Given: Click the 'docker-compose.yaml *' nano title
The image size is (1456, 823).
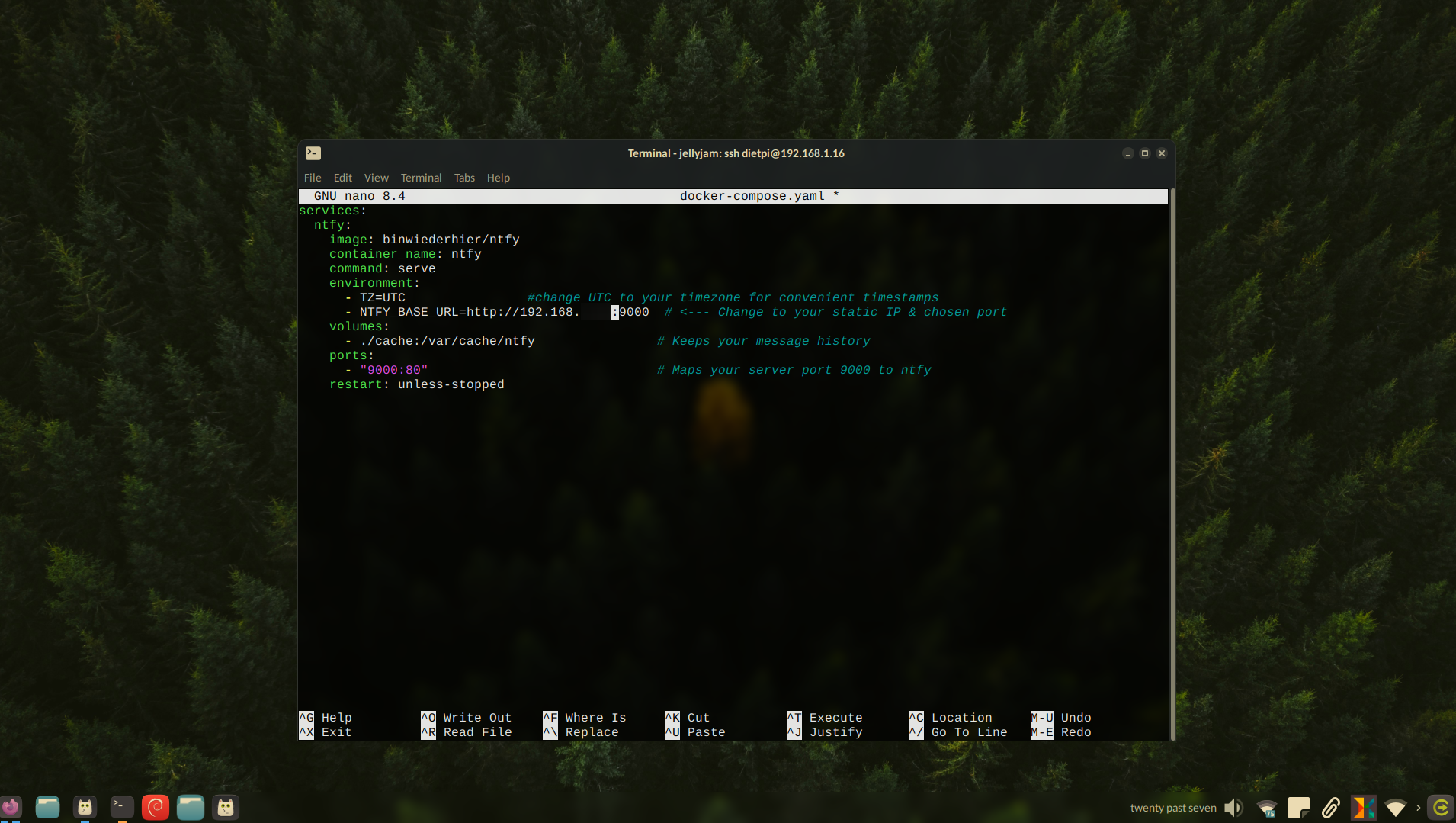Looking at the screenshot, I should point(760,197).
